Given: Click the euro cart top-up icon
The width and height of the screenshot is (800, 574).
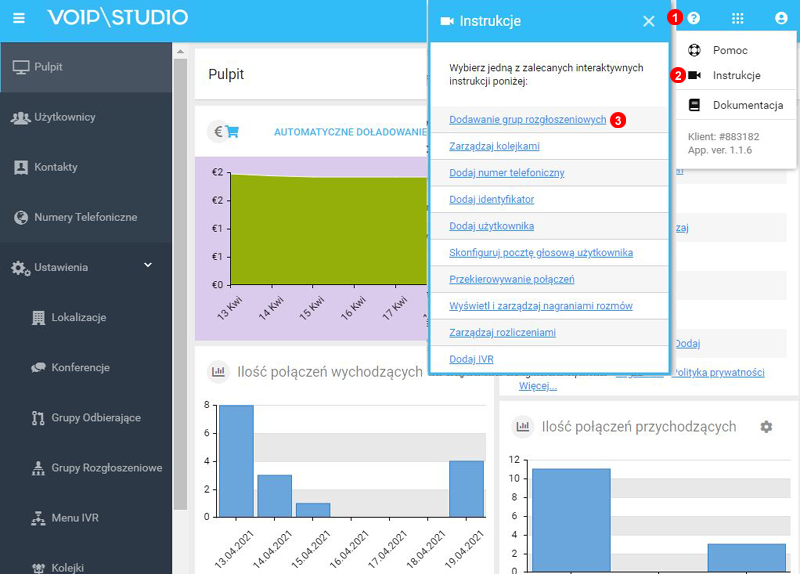Looking at the screenshot, I should 225,131.
